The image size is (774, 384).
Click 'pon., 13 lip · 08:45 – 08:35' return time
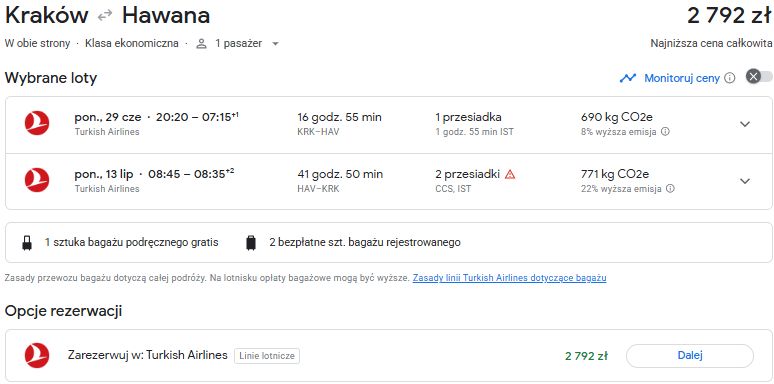pyautogui.click(x=155, y=174)
